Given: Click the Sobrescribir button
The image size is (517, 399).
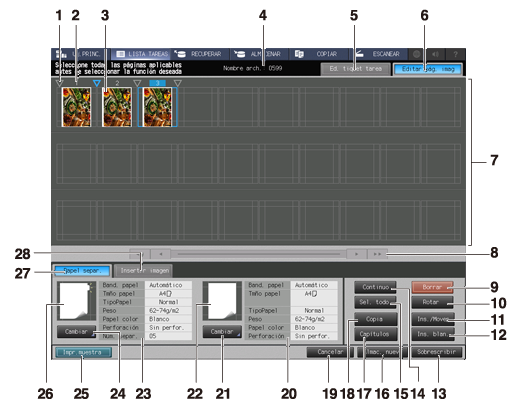Looking at the screenshot, I should click(x=437, y=352).
